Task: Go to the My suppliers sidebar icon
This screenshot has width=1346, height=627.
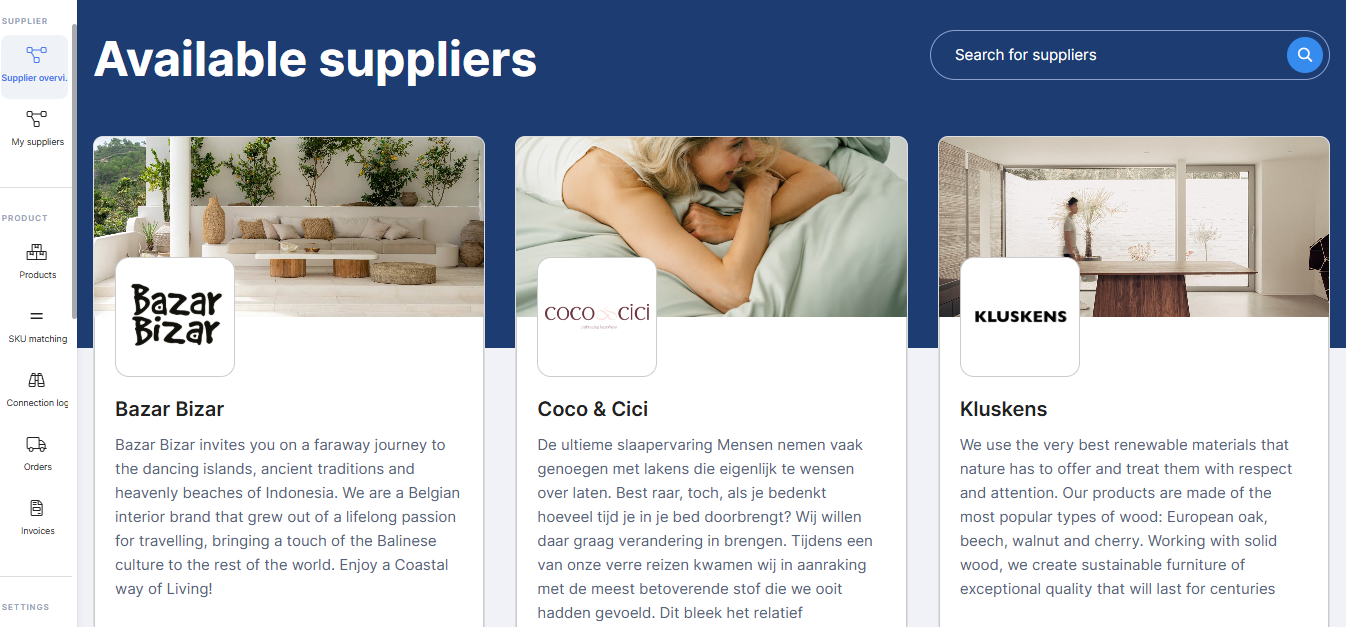Action: coord(36,119)
